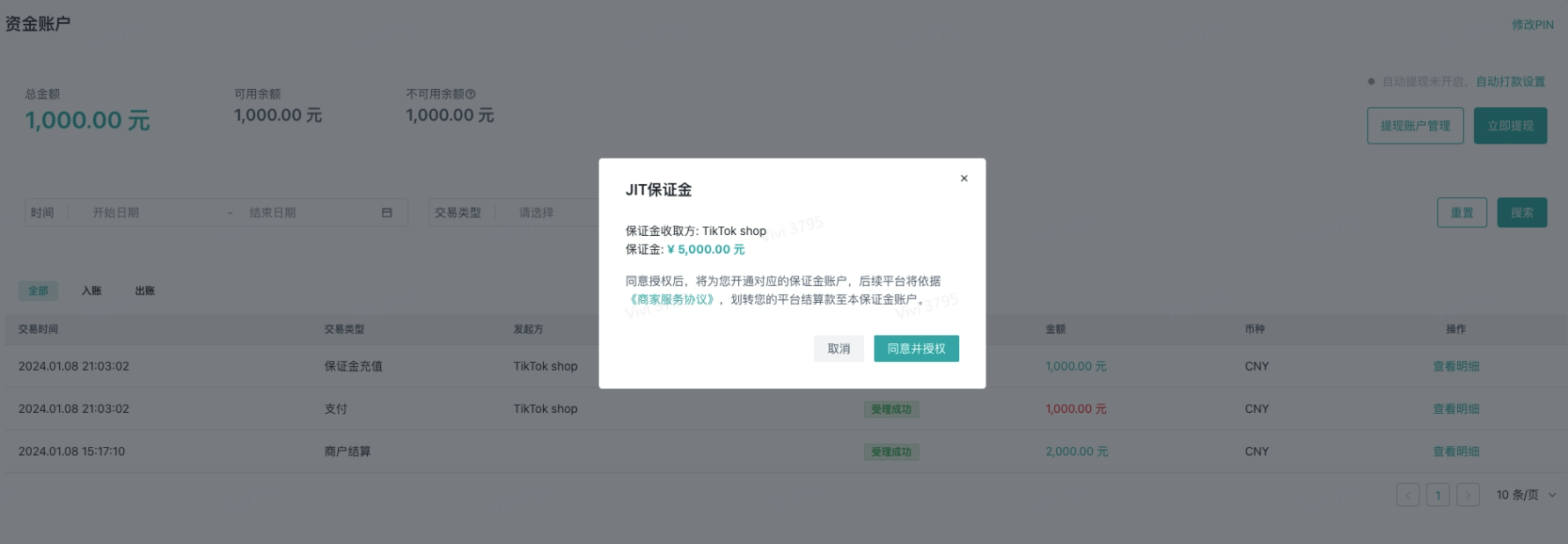Screen dimensions: 1568x544
Task: Click the 发起方 column header
Action: 528,329
